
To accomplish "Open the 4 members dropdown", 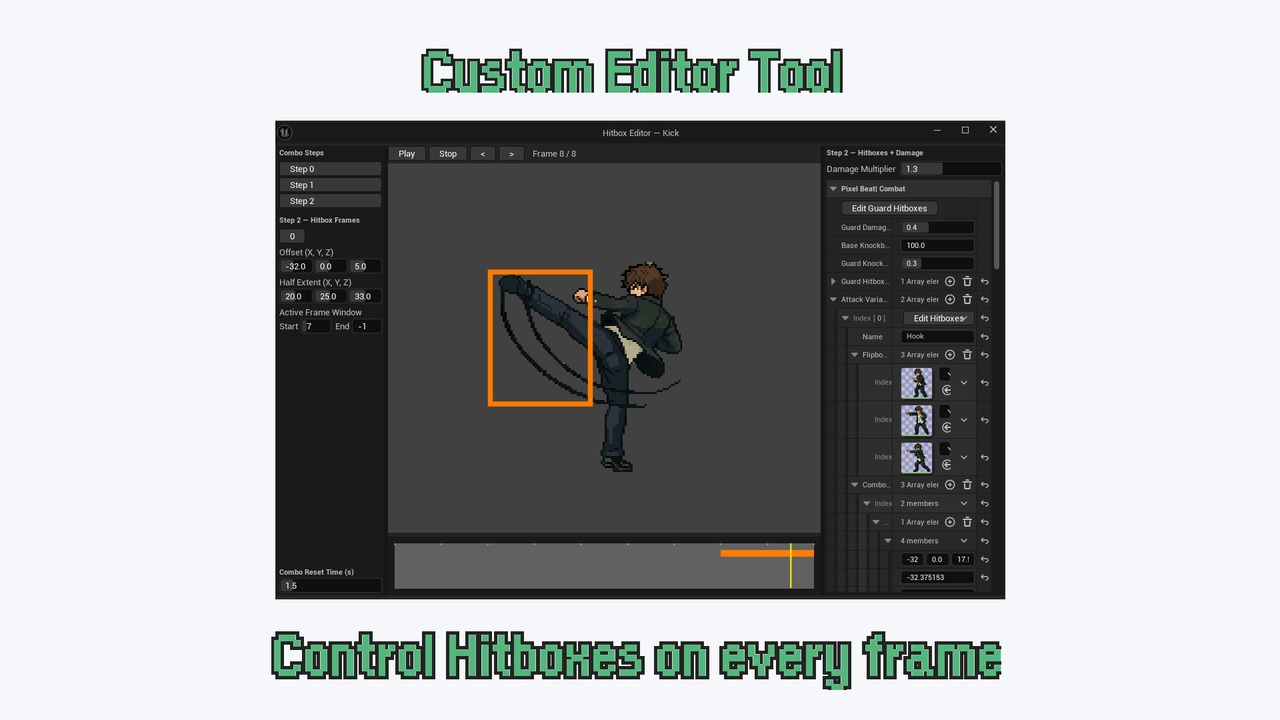I will (x=964, y=541).
